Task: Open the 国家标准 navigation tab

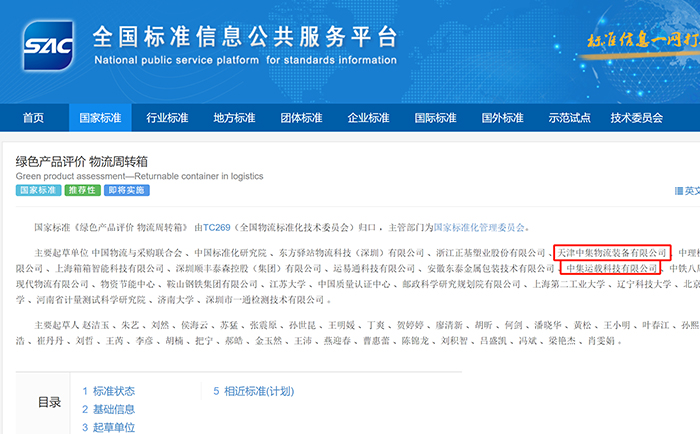Action: click(100, 118)
